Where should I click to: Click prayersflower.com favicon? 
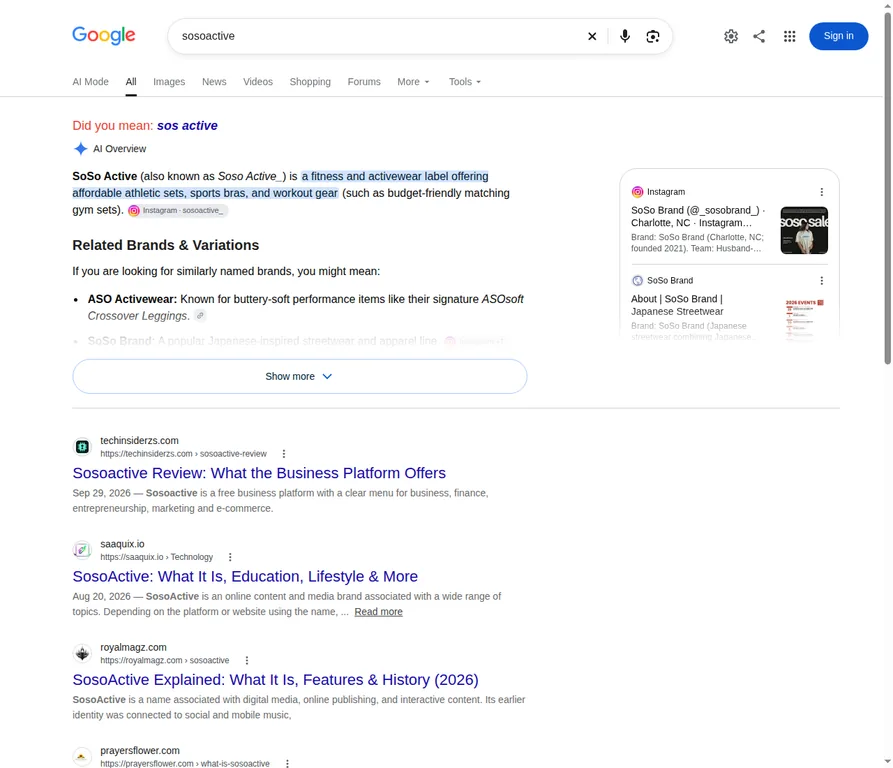(82, 757)
